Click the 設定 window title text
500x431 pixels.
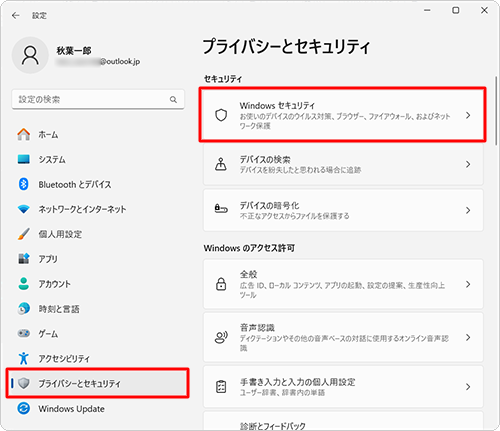point(39,15)
